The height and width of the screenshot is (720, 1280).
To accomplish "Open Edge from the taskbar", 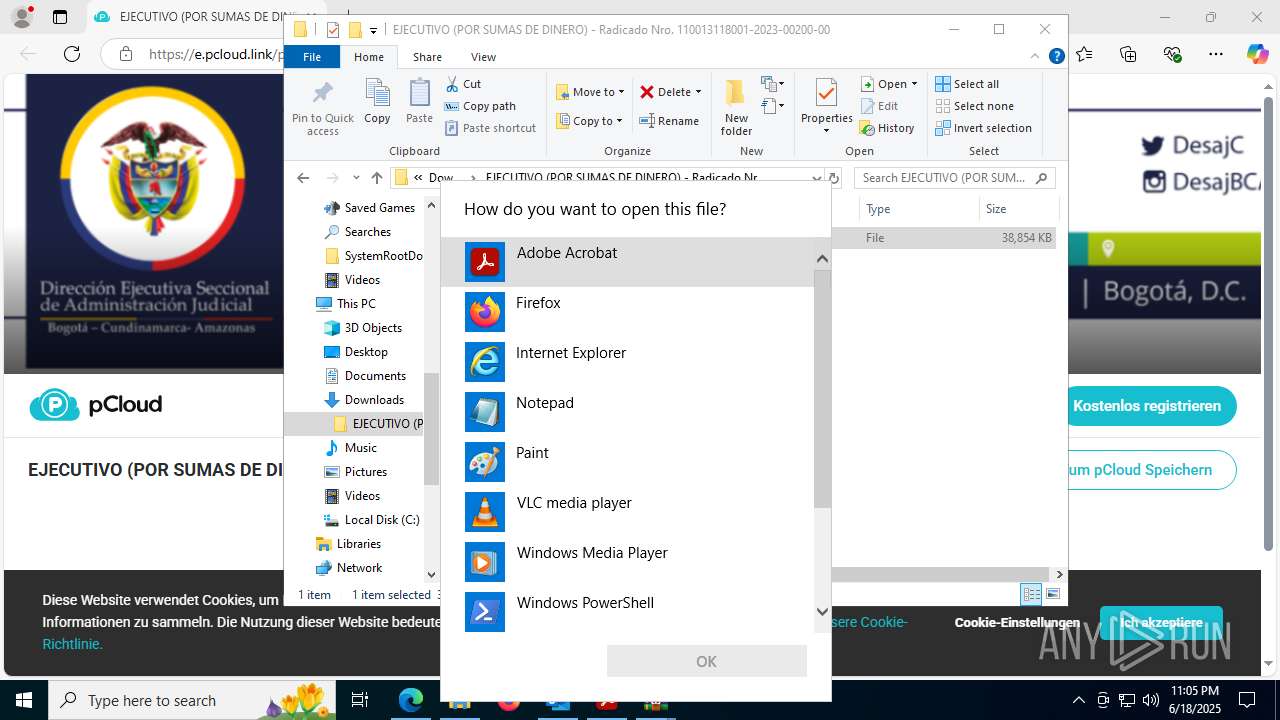I will point(411,700).
